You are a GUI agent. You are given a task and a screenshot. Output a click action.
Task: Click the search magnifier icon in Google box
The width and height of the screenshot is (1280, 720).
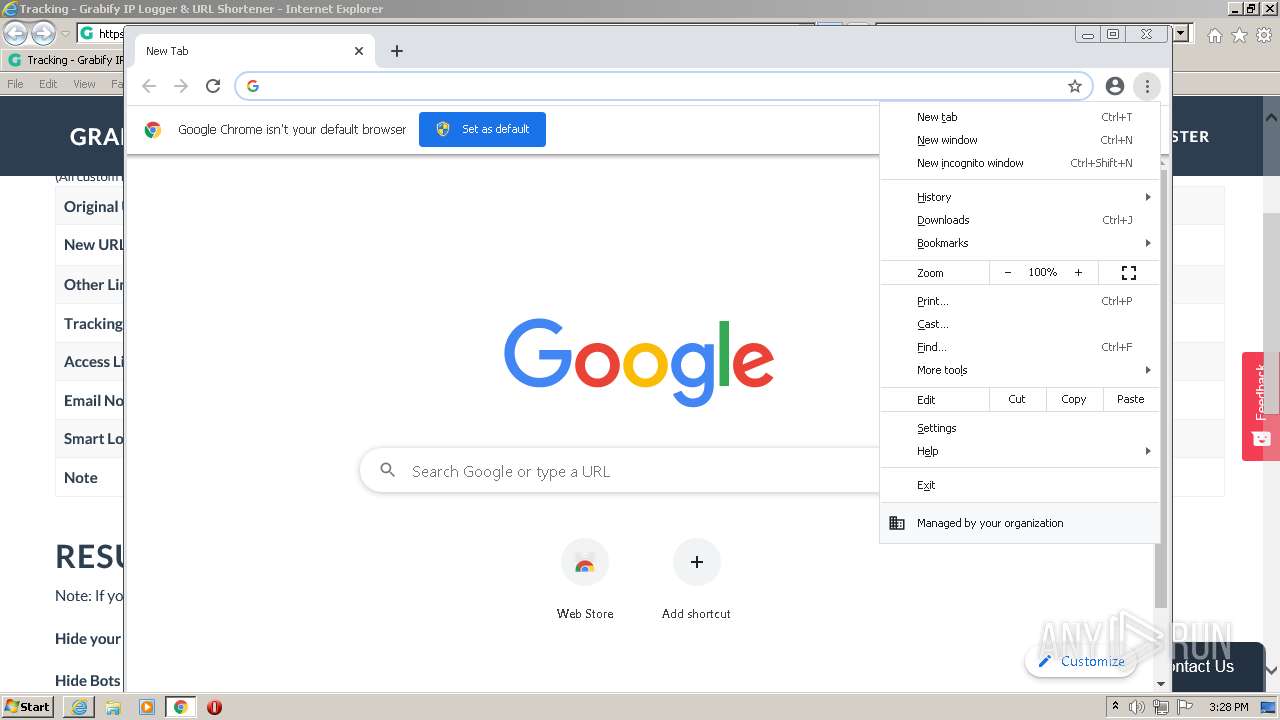[388, 470]
